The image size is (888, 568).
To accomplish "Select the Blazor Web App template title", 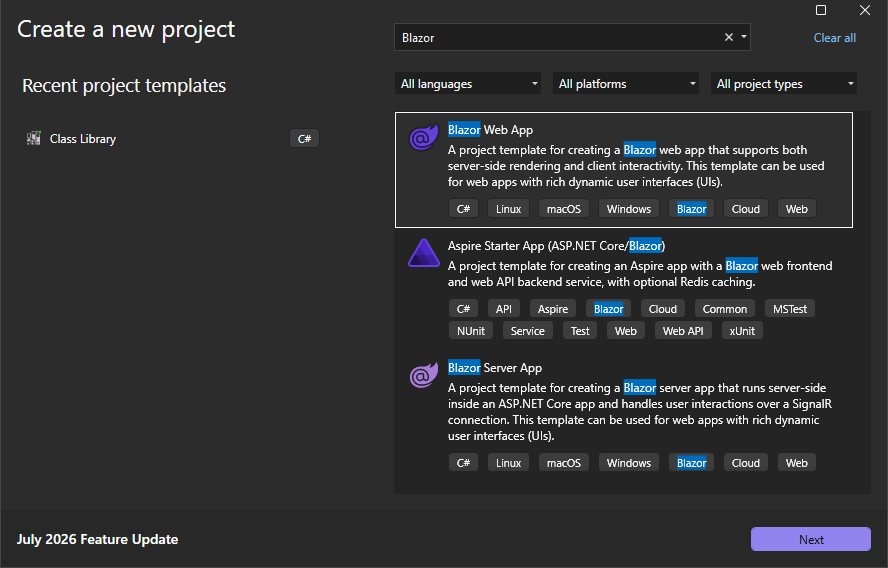I will click(490, 130).
